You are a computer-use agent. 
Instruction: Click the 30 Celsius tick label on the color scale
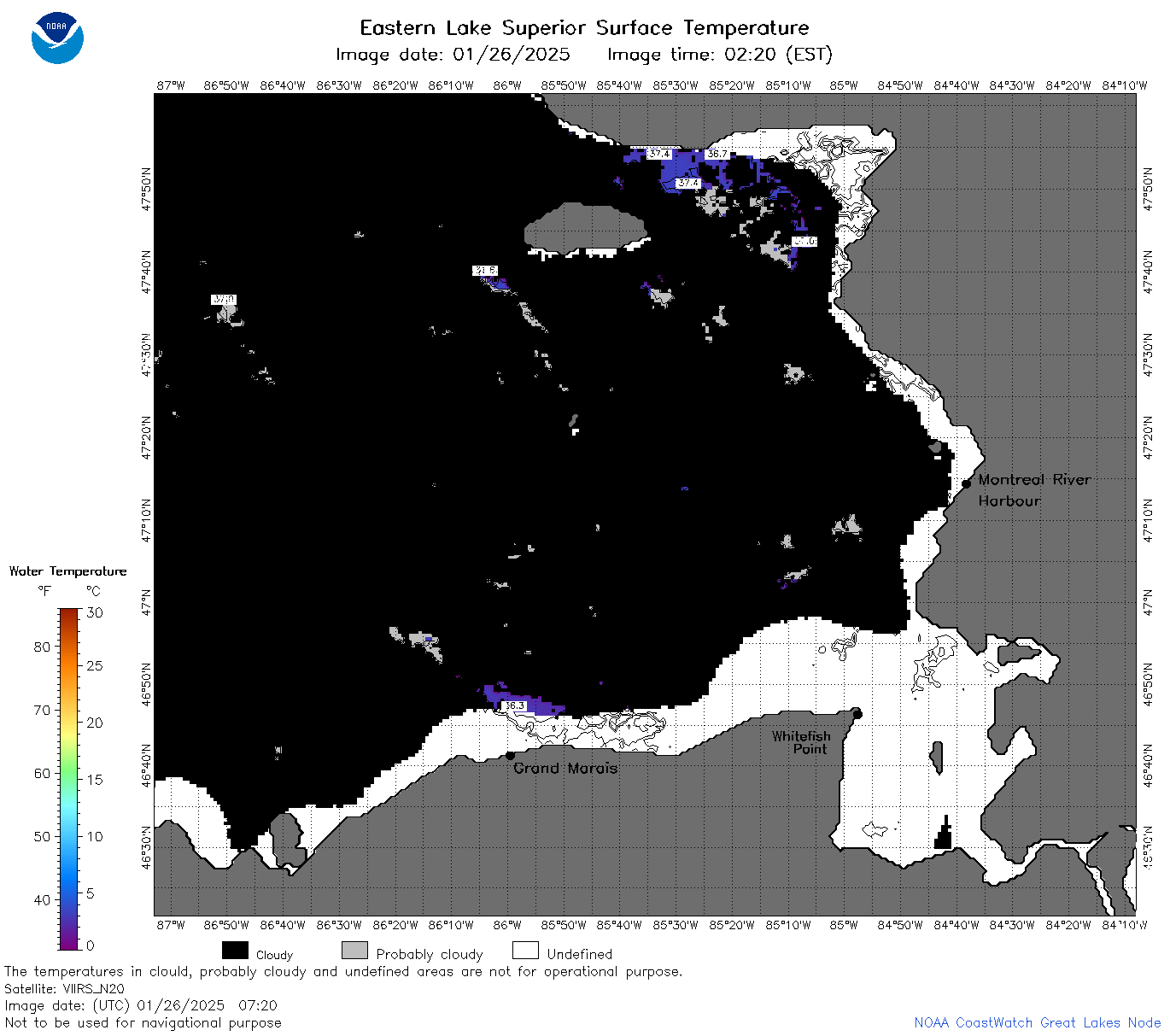[x=95, y=612]
